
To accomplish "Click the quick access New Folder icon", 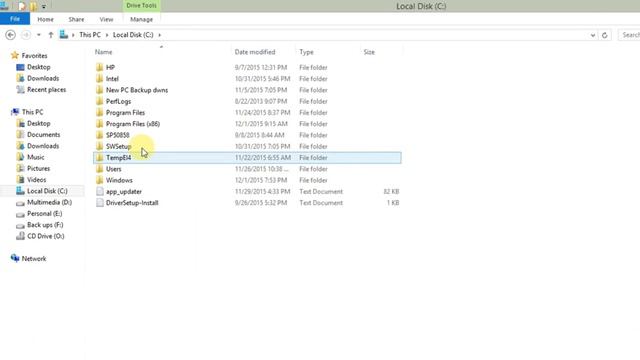I will pyautogui.click(x=33, y=6).
